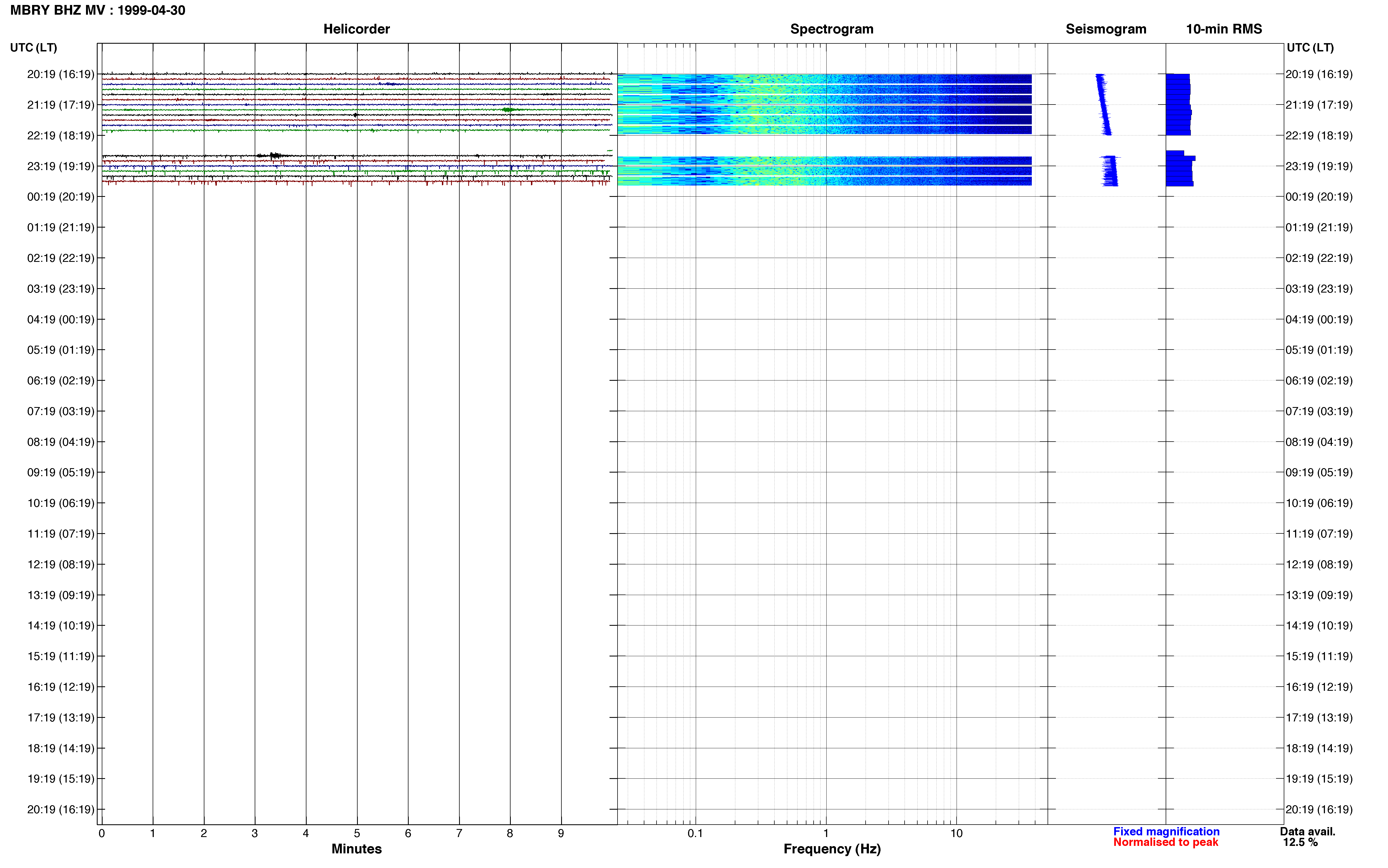Click the 0.1 tick on the frequency axis
The width and height of the screenshot is (1388, 868).
(695, 833)
